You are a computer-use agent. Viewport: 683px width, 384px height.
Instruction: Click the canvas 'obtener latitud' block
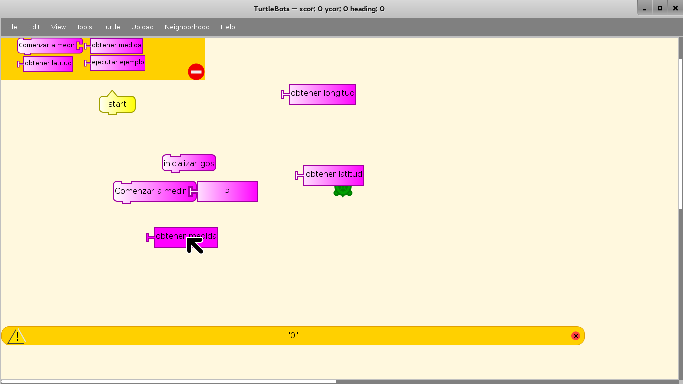[x=330, y=175]
